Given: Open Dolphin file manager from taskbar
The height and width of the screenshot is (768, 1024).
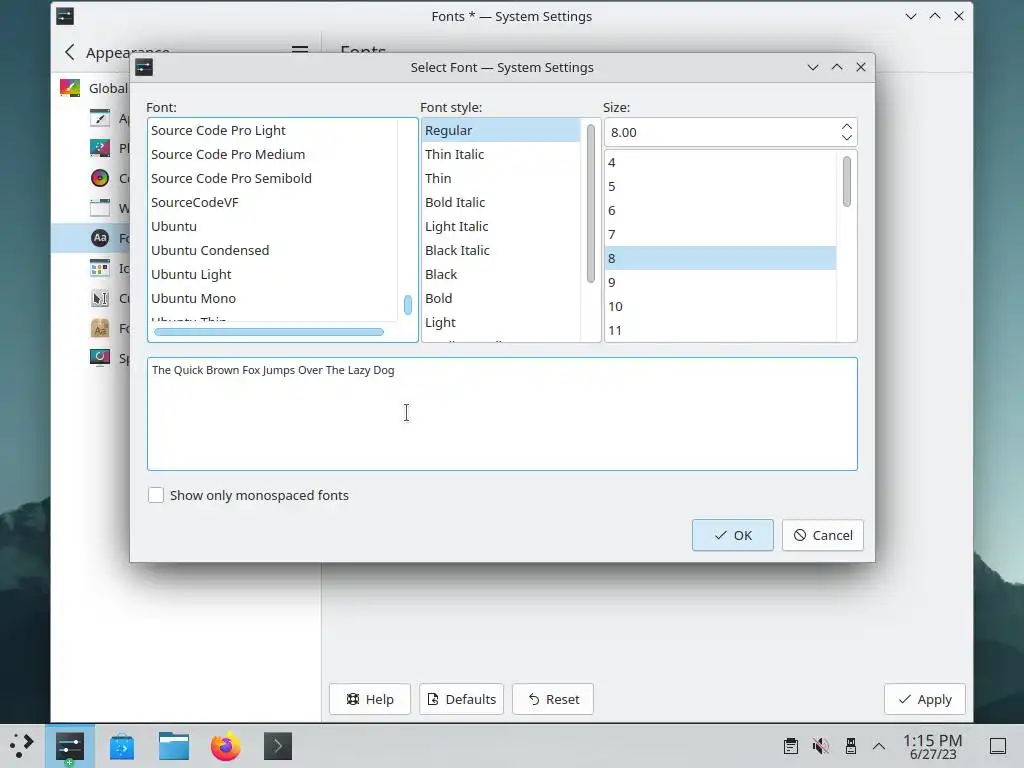Looking at the screenshot, I should tap(174, 746).
